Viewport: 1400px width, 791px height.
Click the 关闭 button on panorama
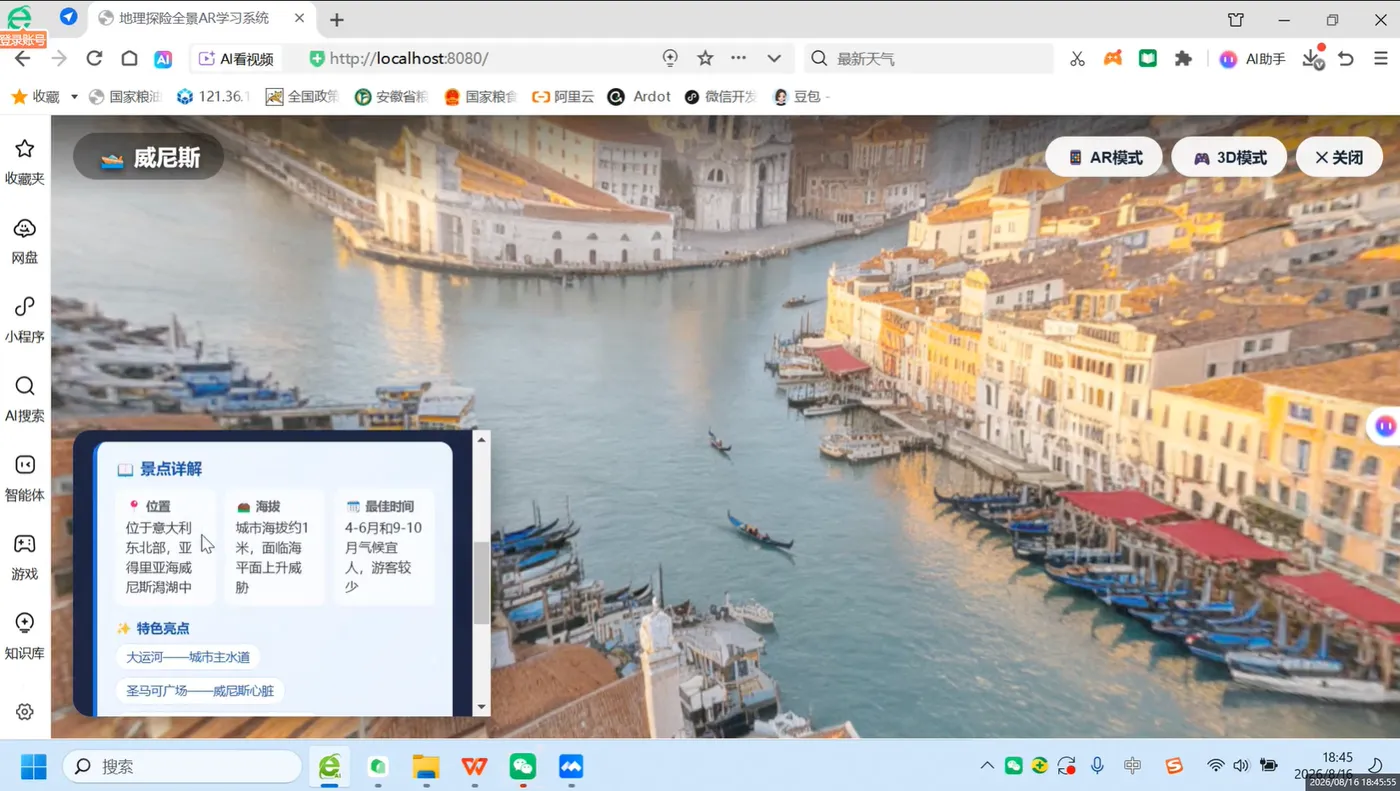point(1339,157)
